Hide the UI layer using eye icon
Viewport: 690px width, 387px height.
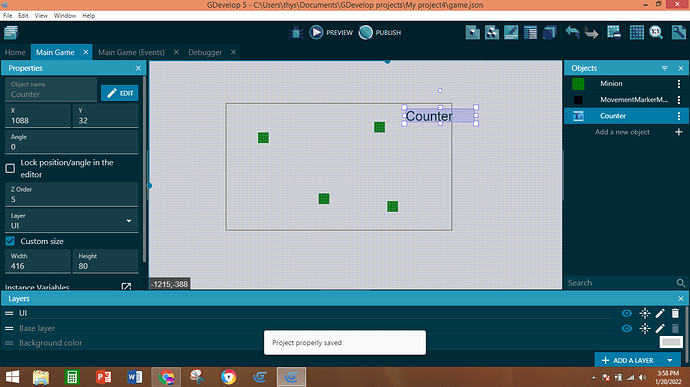click(x=627, y=313)
